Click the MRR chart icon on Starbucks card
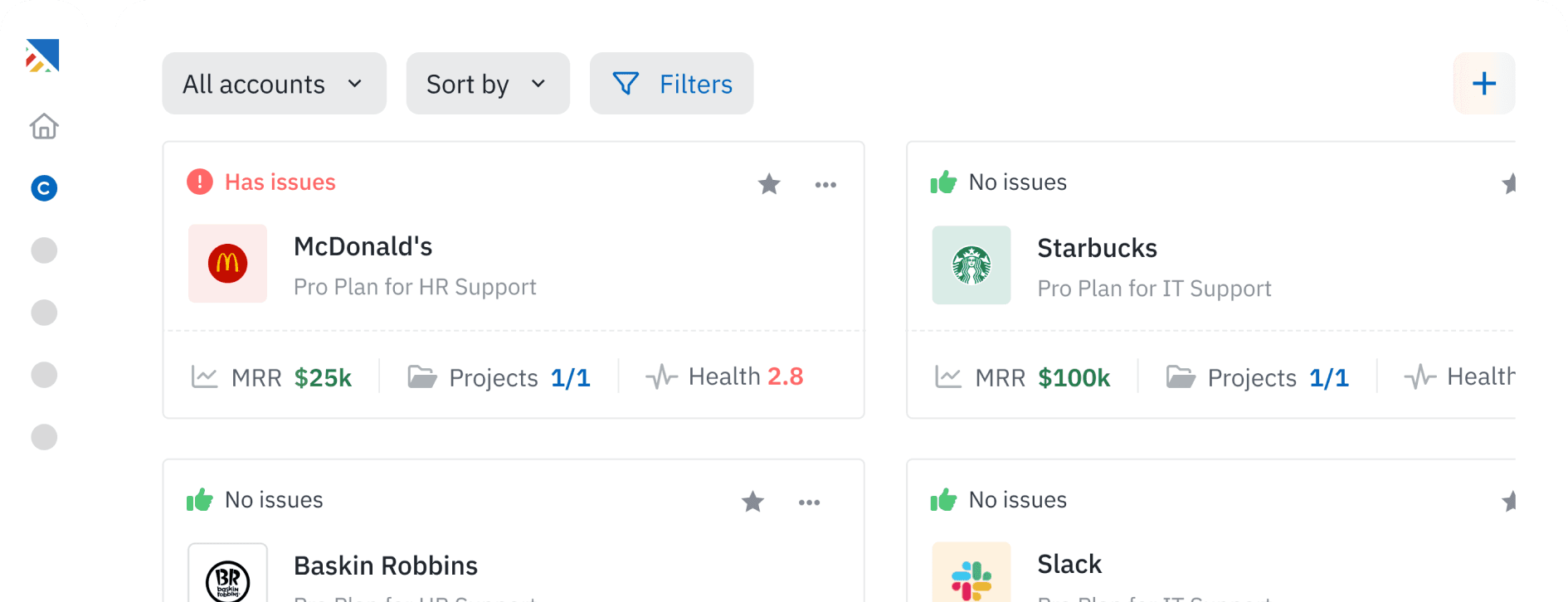This screenshot has height=602, width=1568. 948,377
